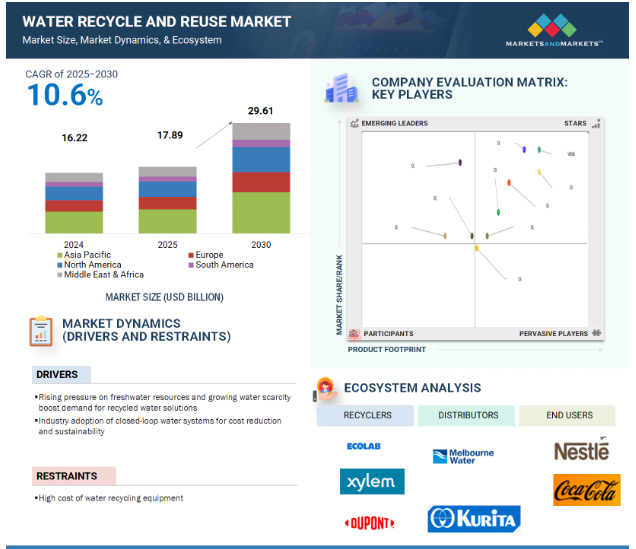Click the MarketsandMarkets logo
The height and width of the screenshot is (549, 636).
coord(554,30)
